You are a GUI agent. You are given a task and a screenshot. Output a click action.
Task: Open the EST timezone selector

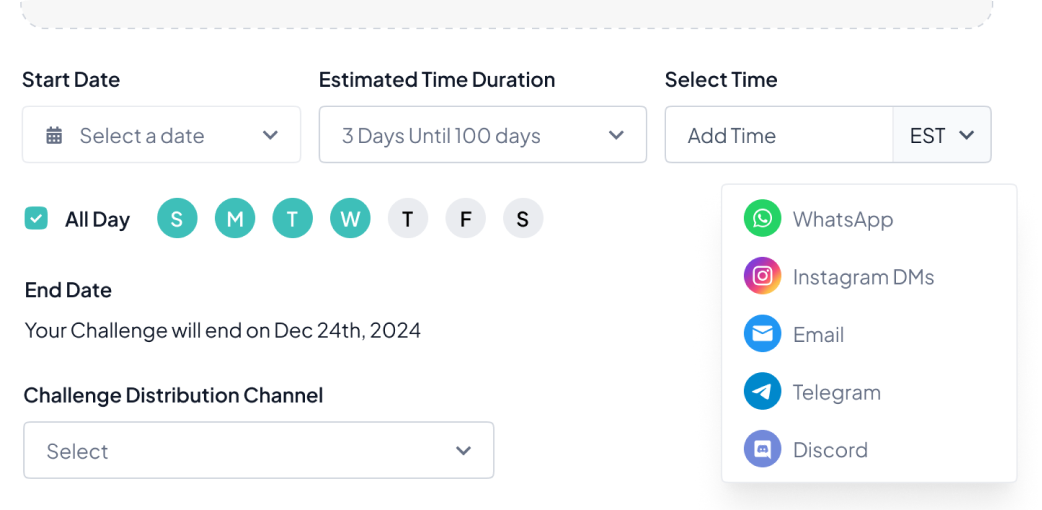941,135
